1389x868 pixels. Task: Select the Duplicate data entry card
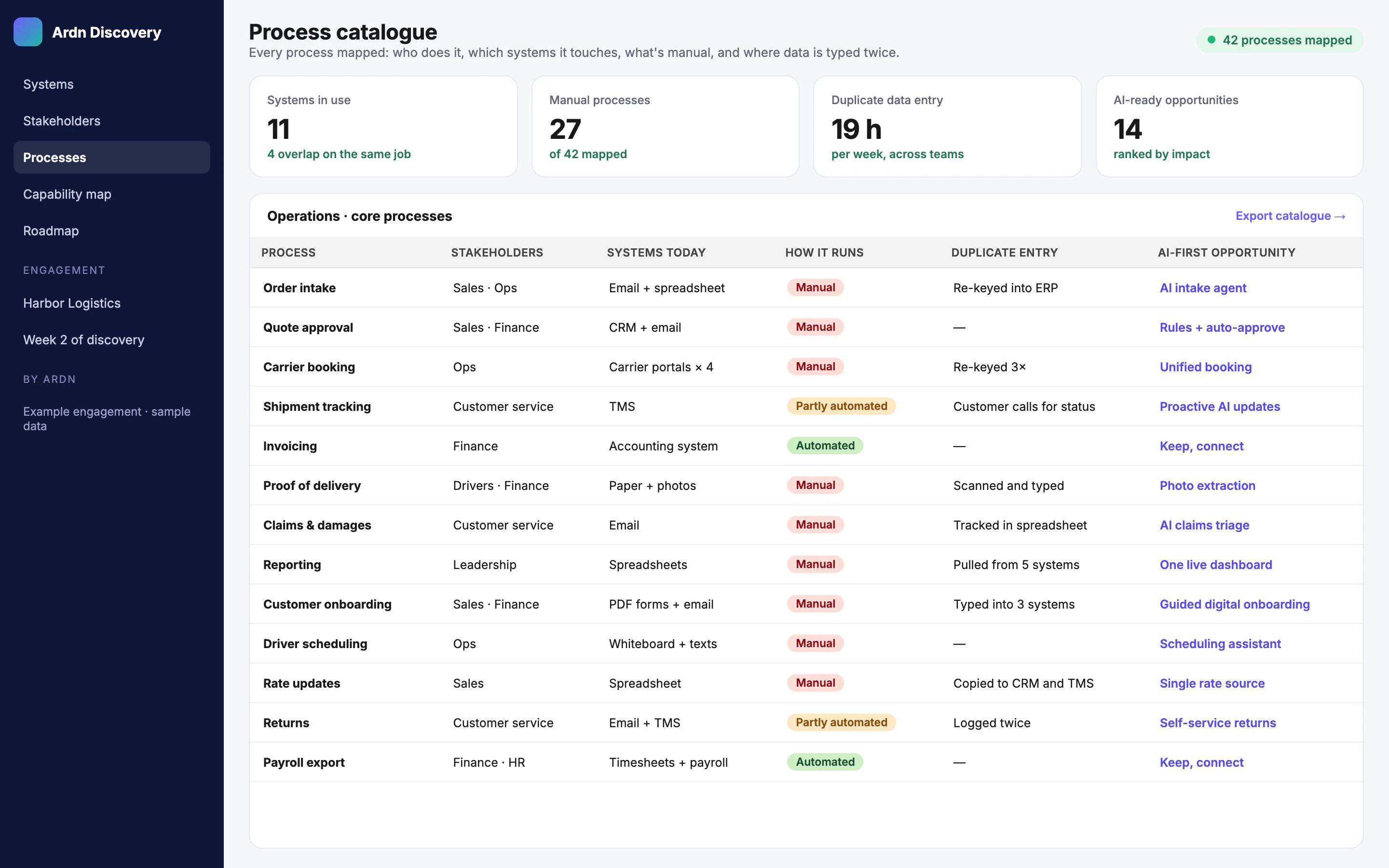pos(948,126)
